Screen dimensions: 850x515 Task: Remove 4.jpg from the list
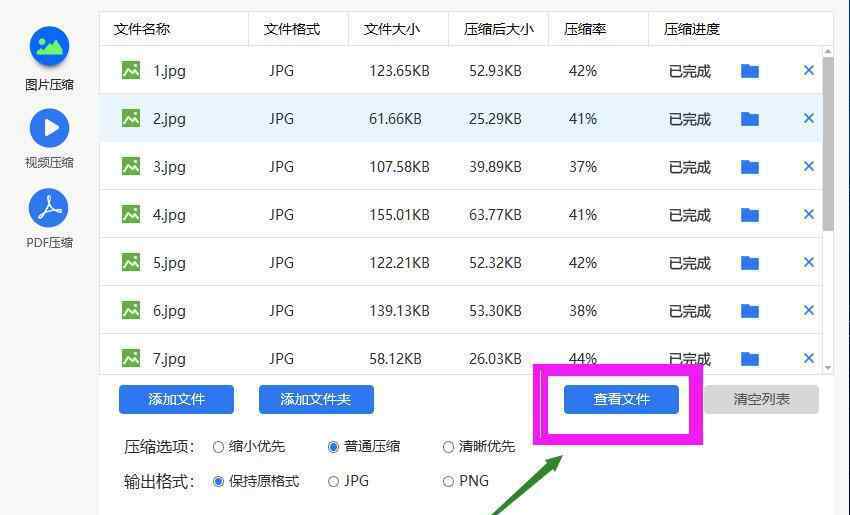pos(809,214)
